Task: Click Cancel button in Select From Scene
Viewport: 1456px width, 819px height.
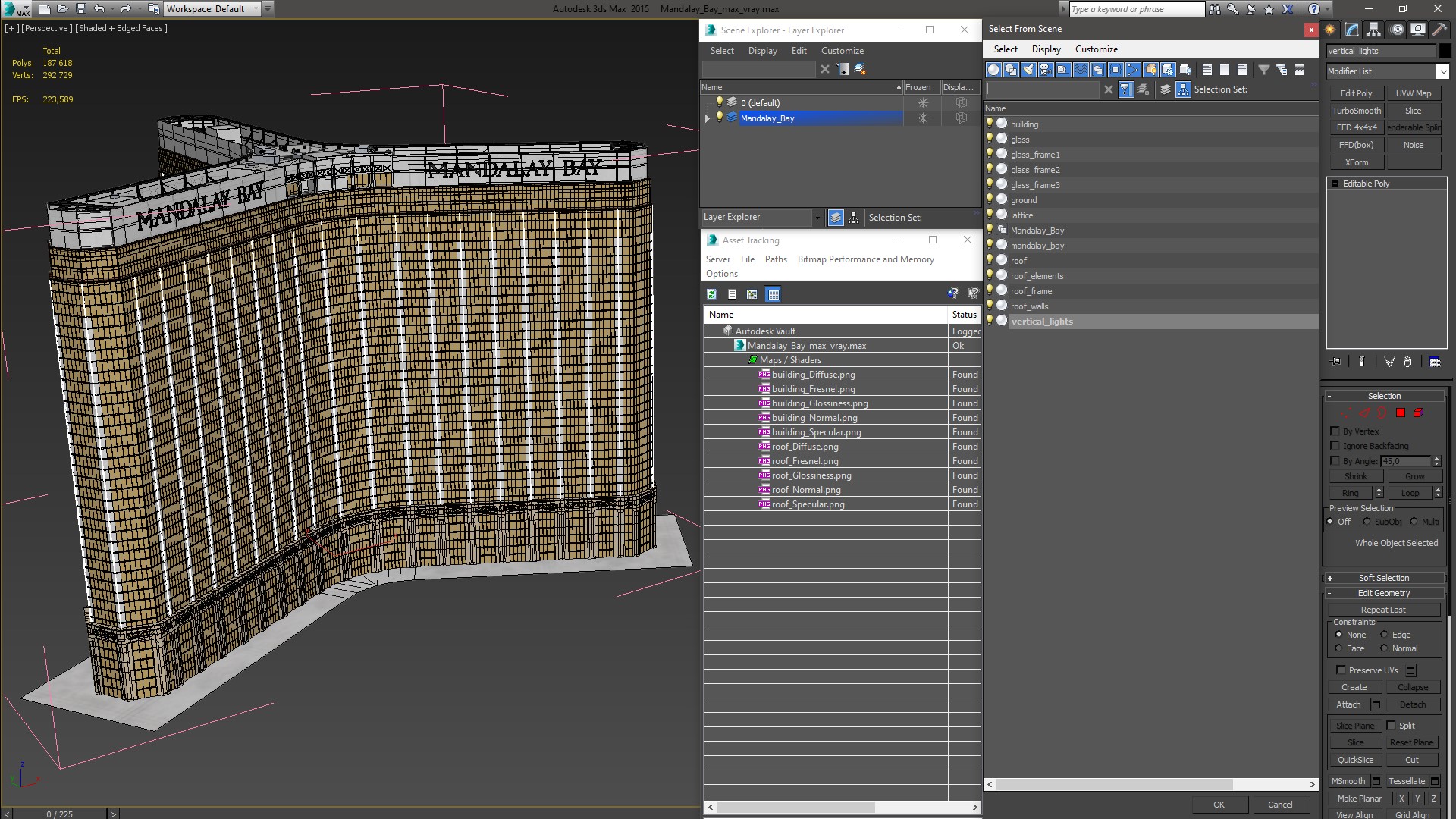Action: (1280, 805)
